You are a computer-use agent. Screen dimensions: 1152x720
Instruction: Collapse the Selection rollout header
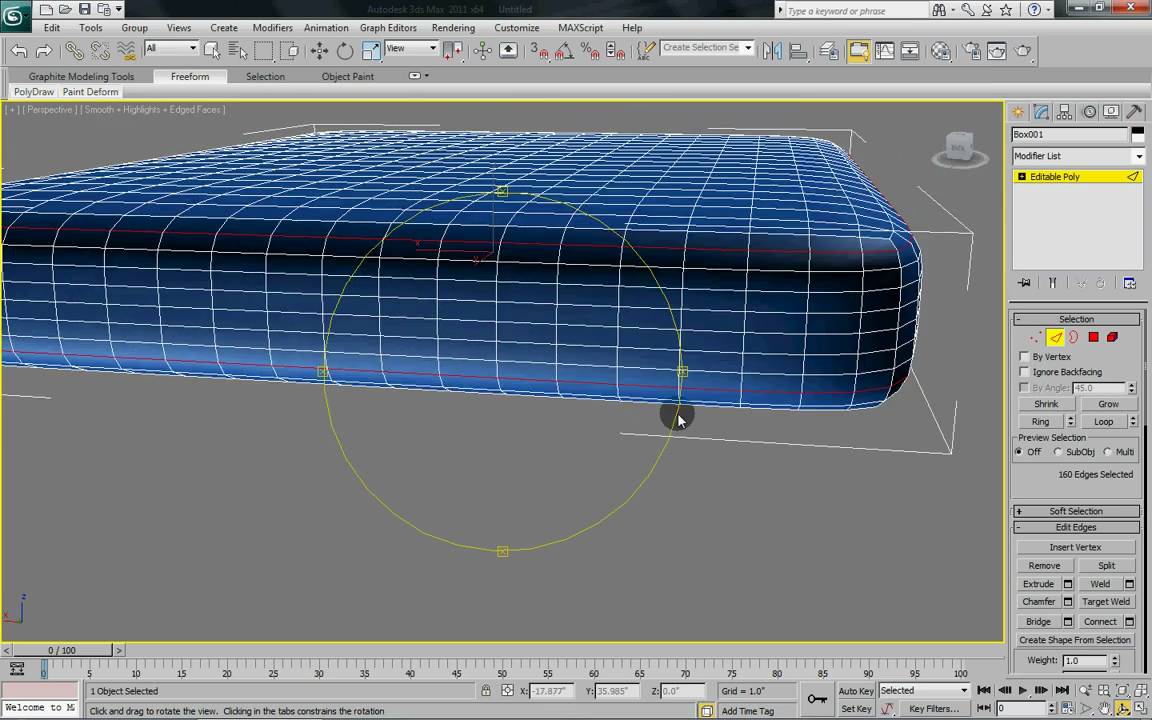1076,320
